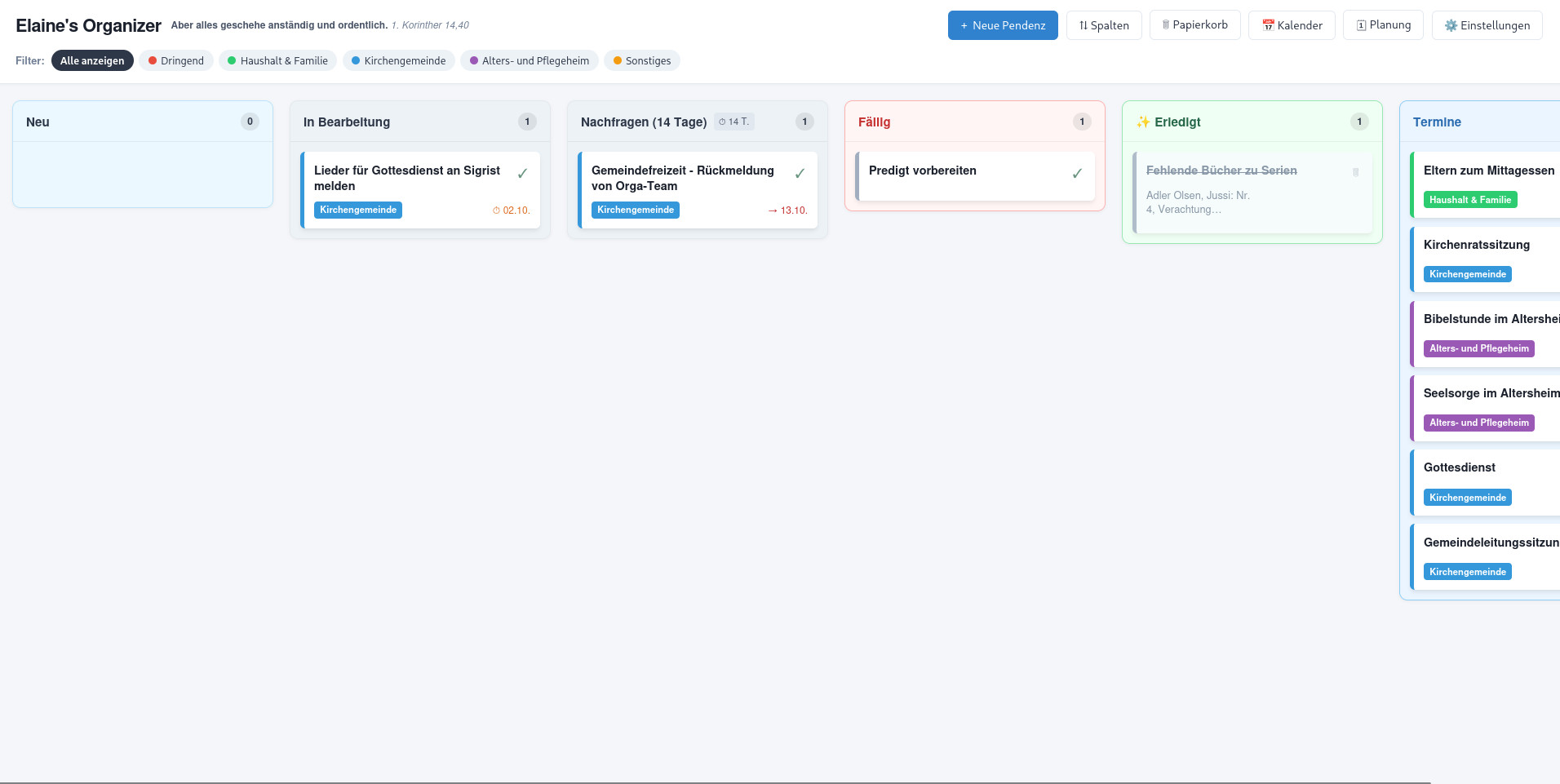Screen dimensions: 1560x784
Task: Switch to the Planung view
Action: [1383, 25]
